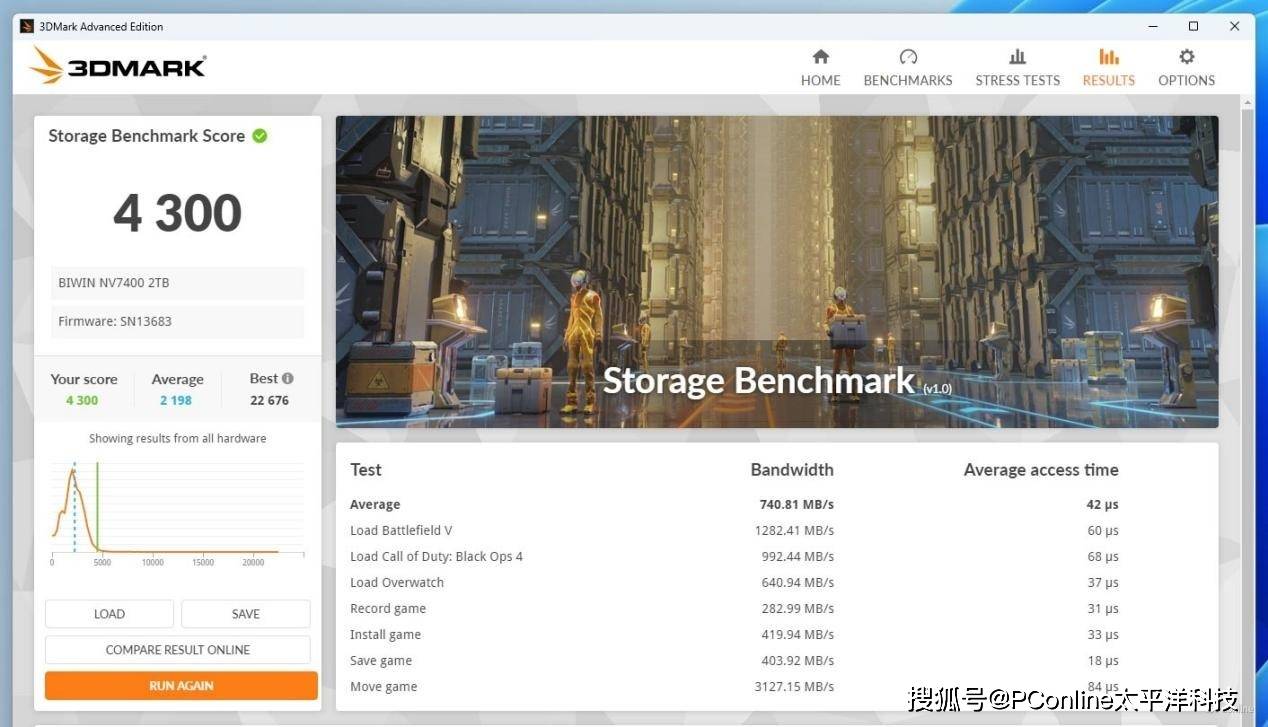1268x727 pixels.
Task: Minimize the 3DMark window
Action: coord(1153,26)
